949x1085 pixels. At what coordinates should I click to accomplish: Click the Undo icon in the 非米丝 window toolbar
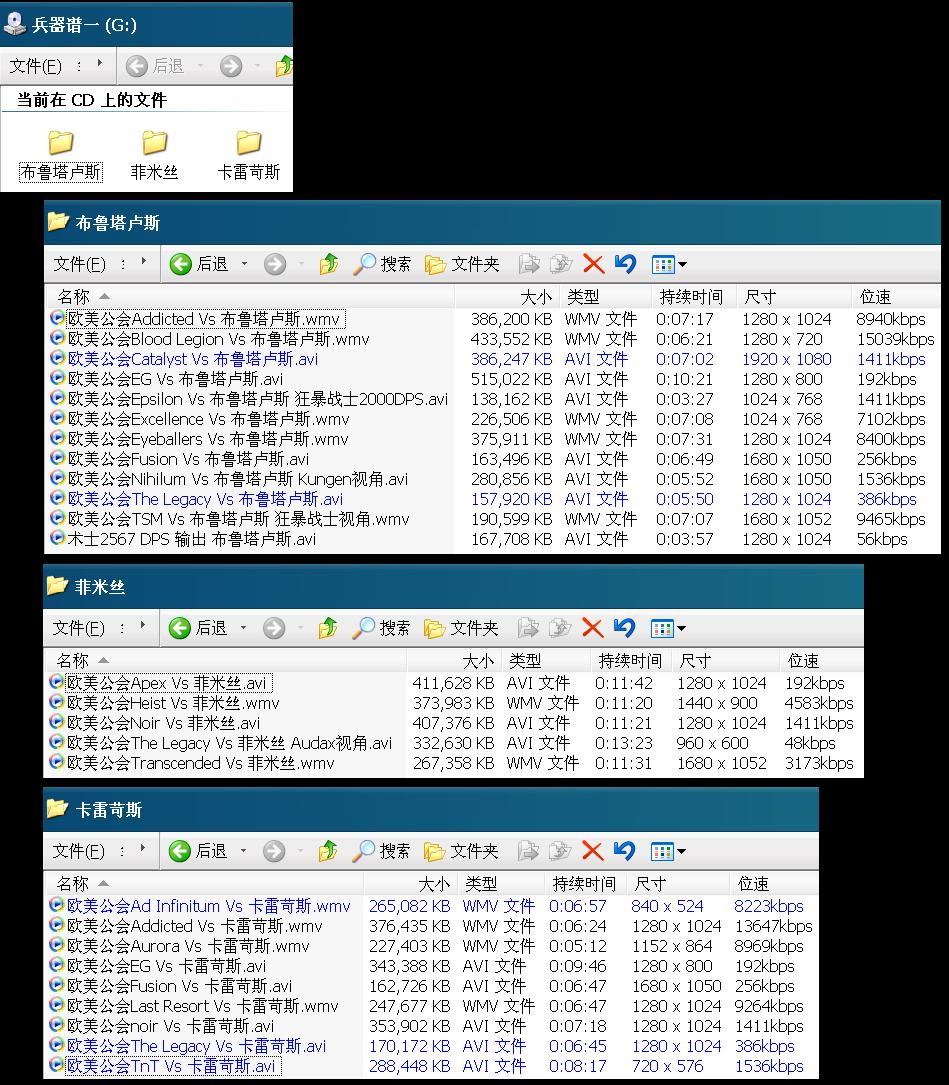click(x=624, y=628)
